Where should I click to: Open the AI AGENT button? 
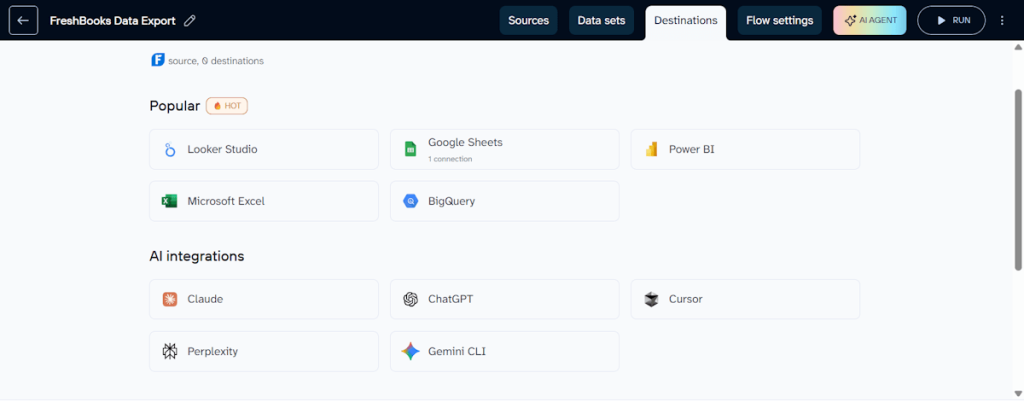click(x=870, y=20)
